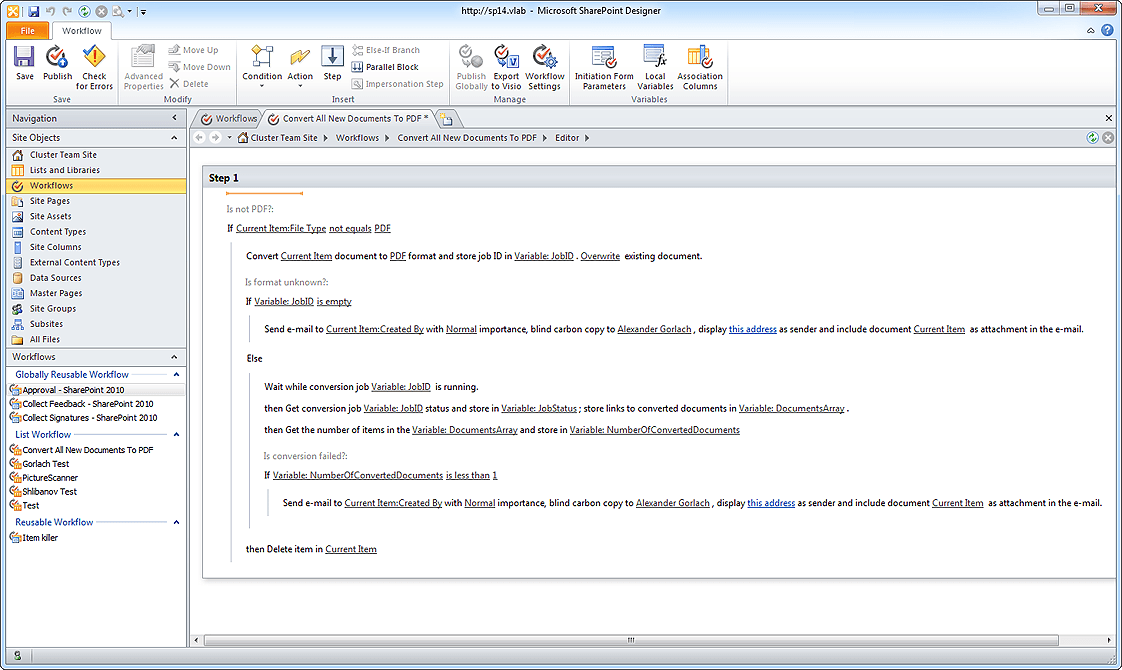Open External Content Types
The image size is (1122, 670).
tap(96, 263)
